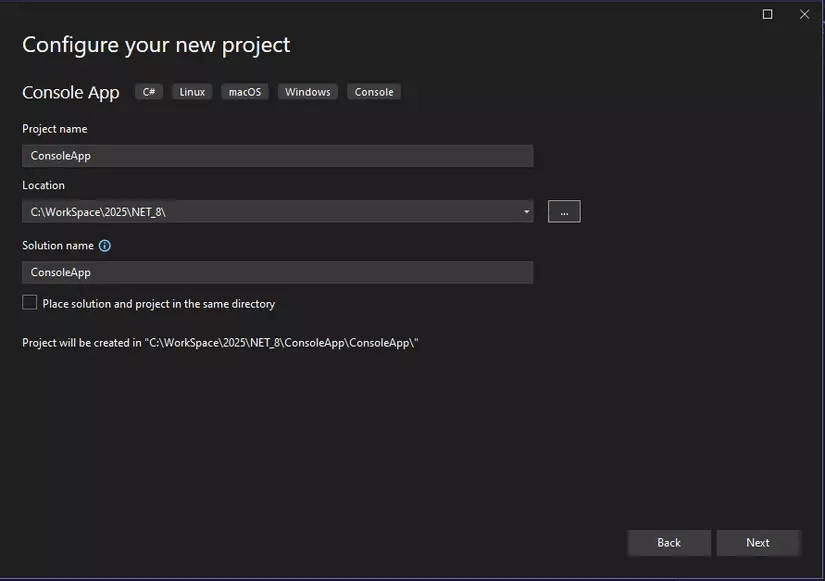Screen dimensions: 825x581
Task: Focus the Solution name text field
Action: pos(277,272)
